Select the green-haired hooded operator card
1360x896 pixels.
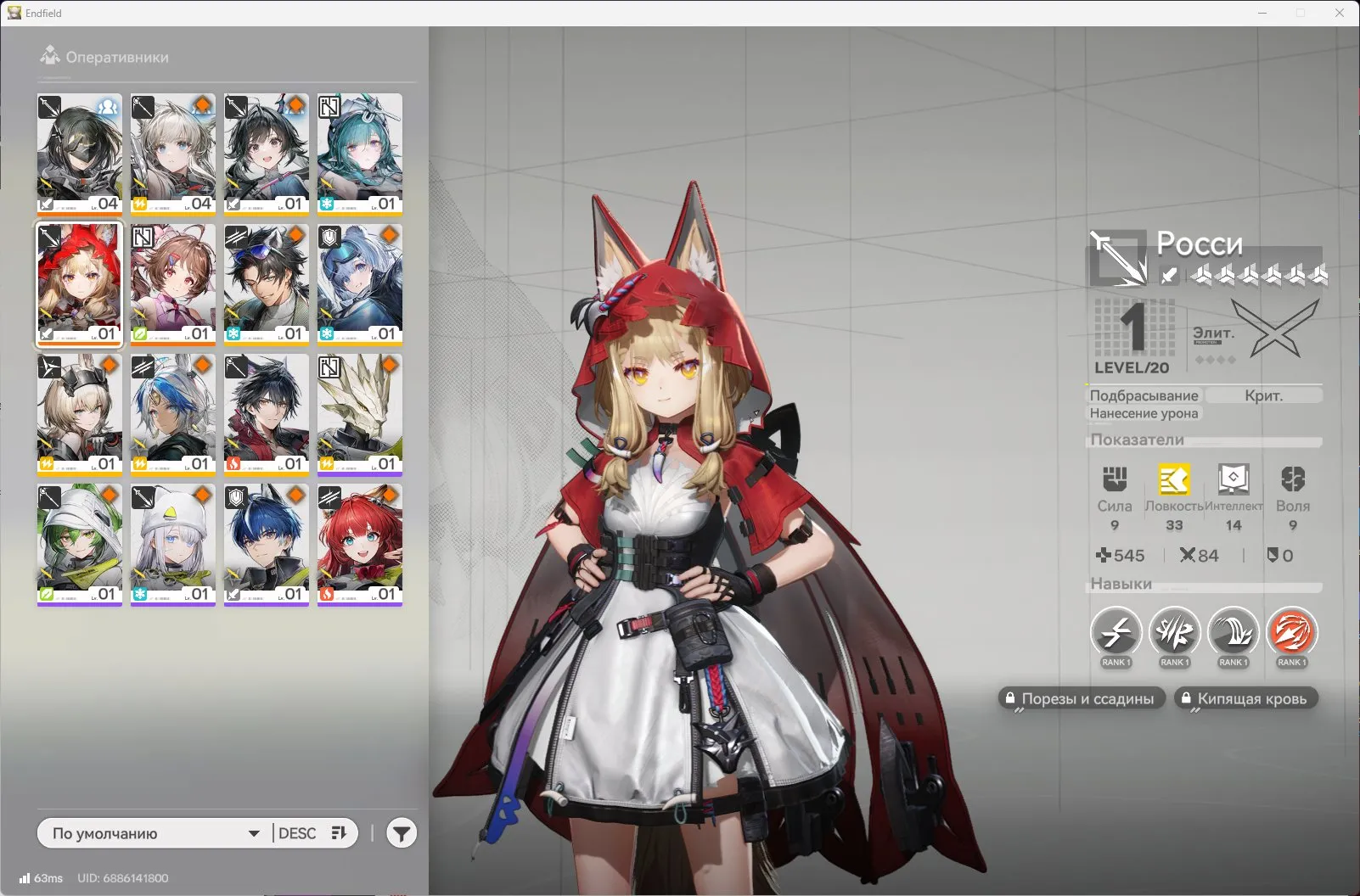point(80,545)
